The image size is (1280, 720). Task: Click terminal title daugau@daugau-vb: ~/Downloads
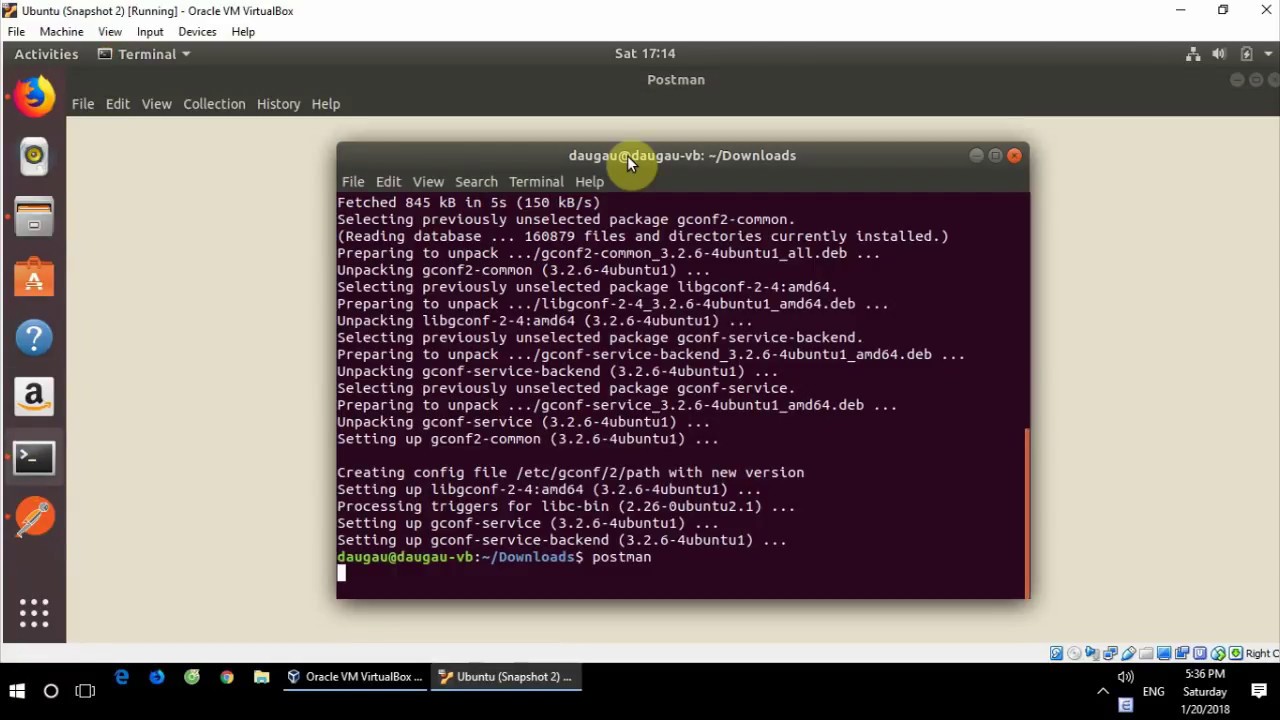click(682, 155)
